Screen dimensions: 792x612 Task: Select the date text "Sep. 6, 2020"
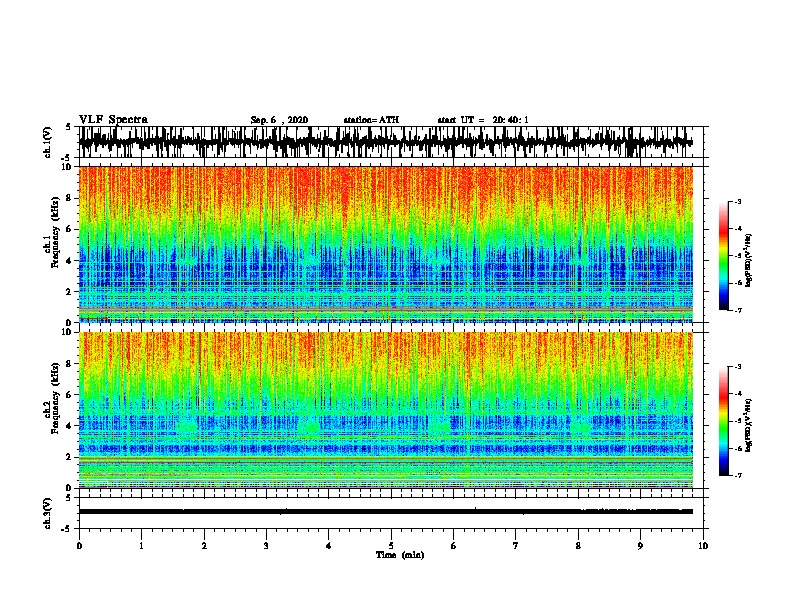(279, 120)
